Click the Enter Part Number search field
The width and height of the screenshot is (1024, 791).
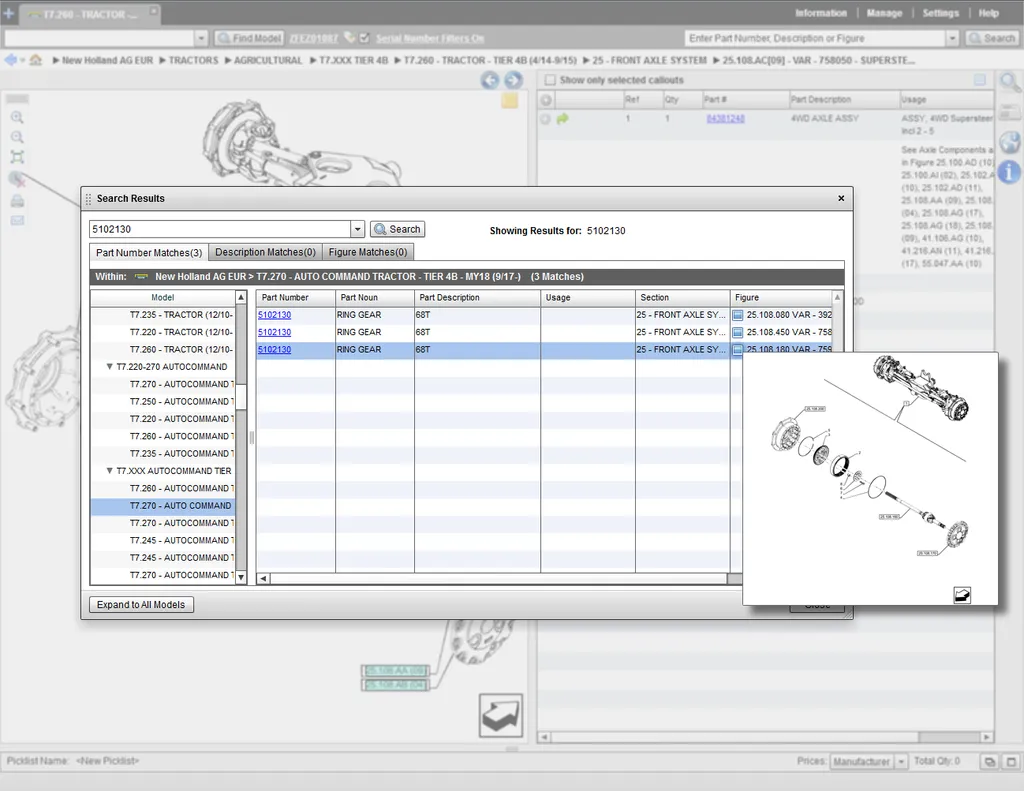click(x=816, y=39)
